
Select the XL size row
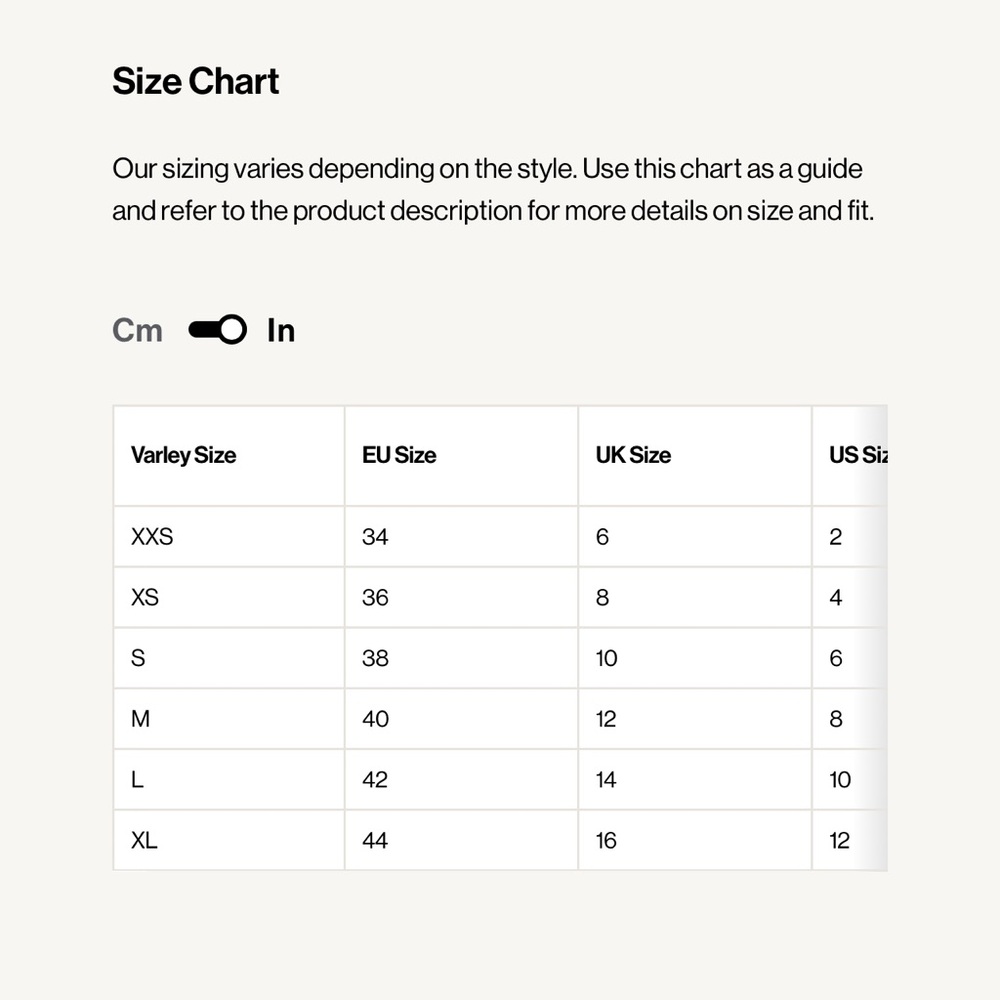[x=501, y=840]
